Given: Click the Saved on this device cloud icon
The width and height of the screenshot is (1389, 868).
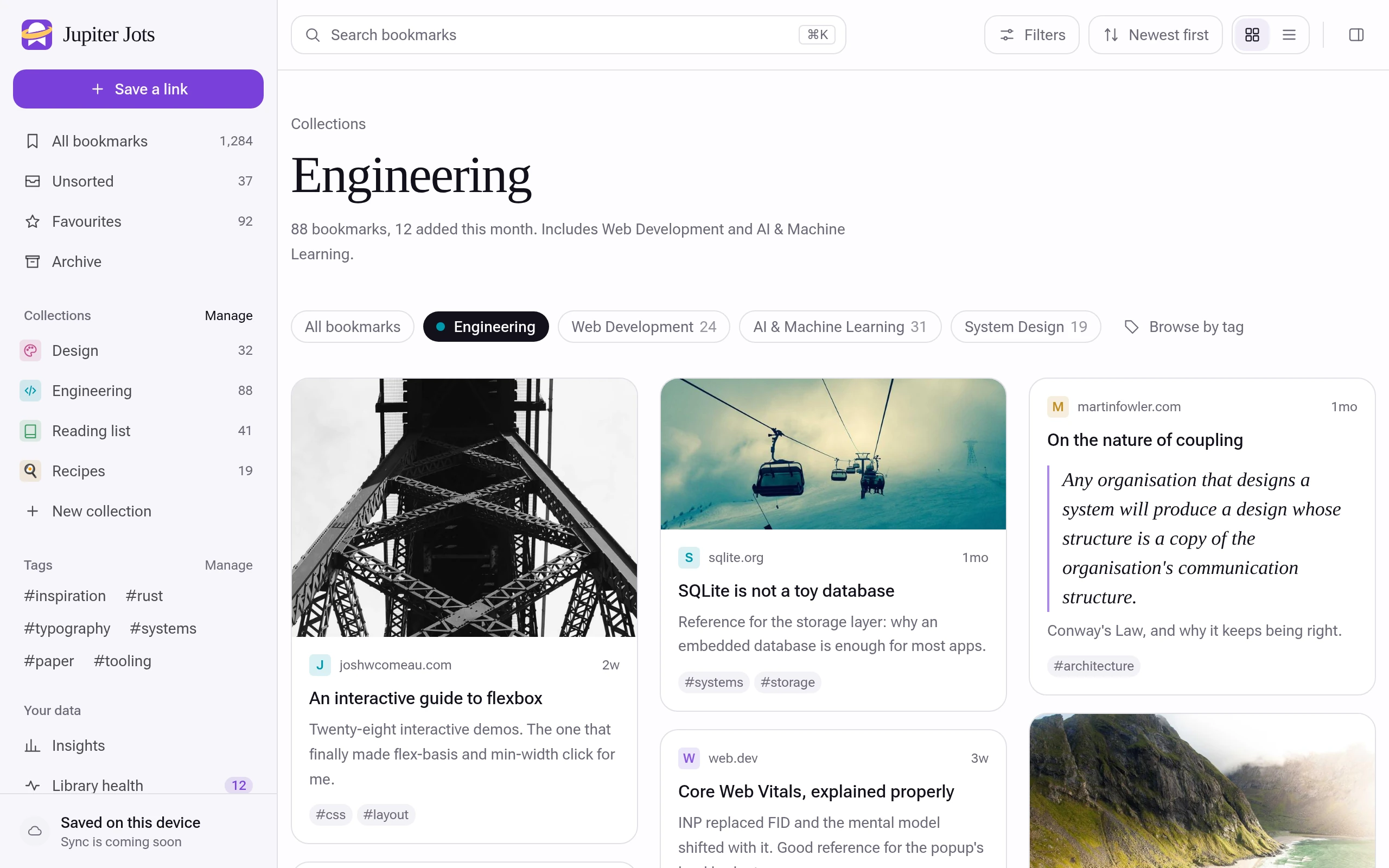Looking at the screenshot, I should (35, 831).
